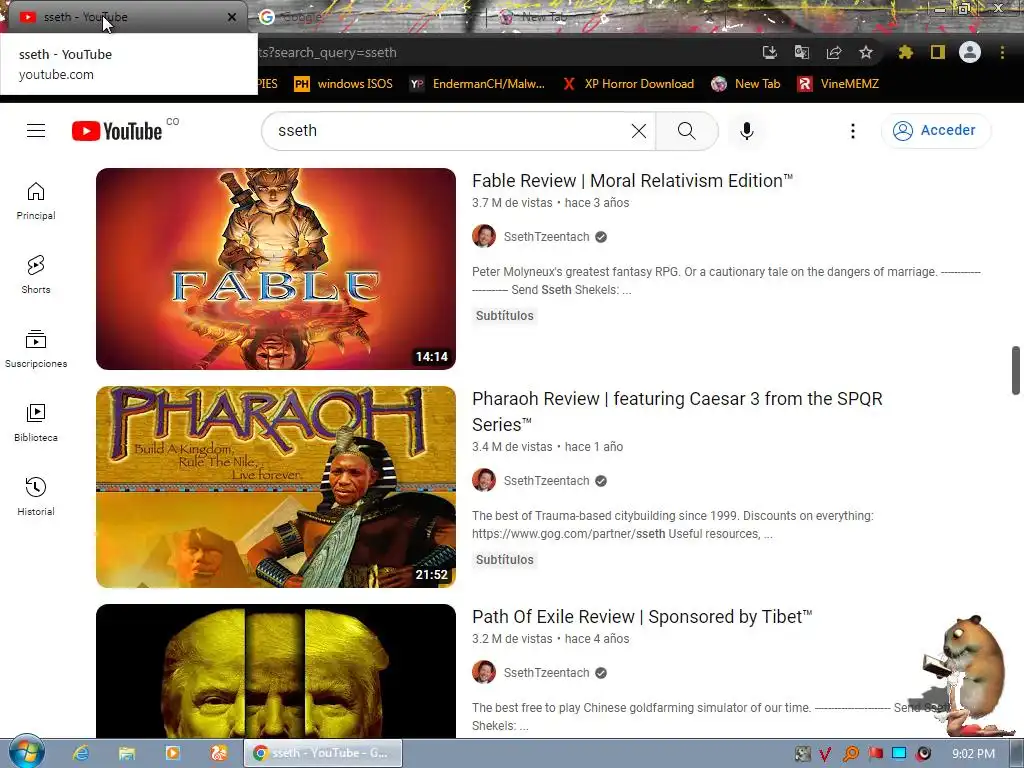Screen dimensions: 1024x768
Task: Click the page vertical scrollbar thumb
Action: pos(1016,370)
